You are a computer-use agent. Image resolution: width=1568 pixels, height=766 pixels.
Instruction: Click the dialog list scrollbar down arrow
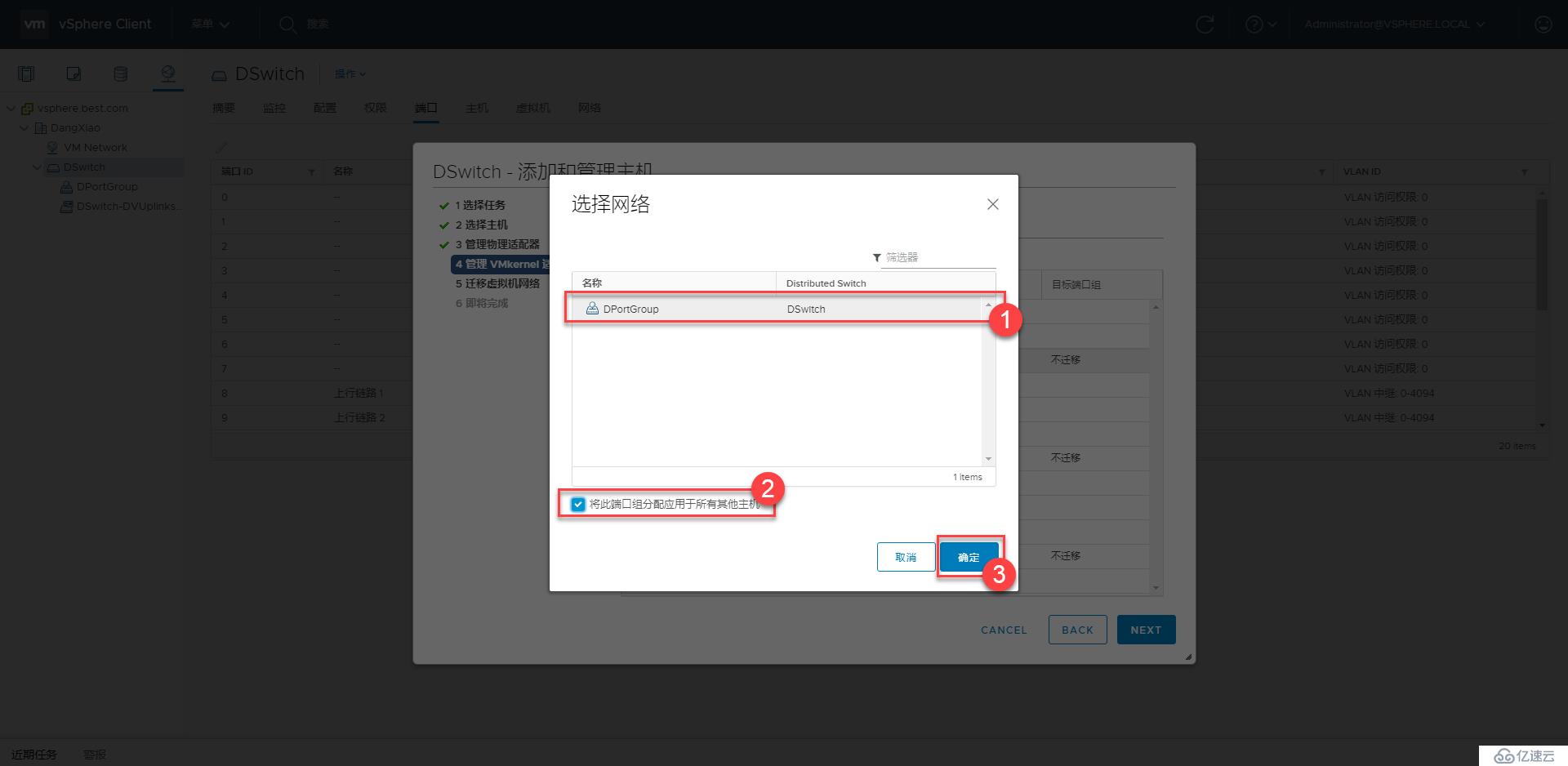coord(988,459)
